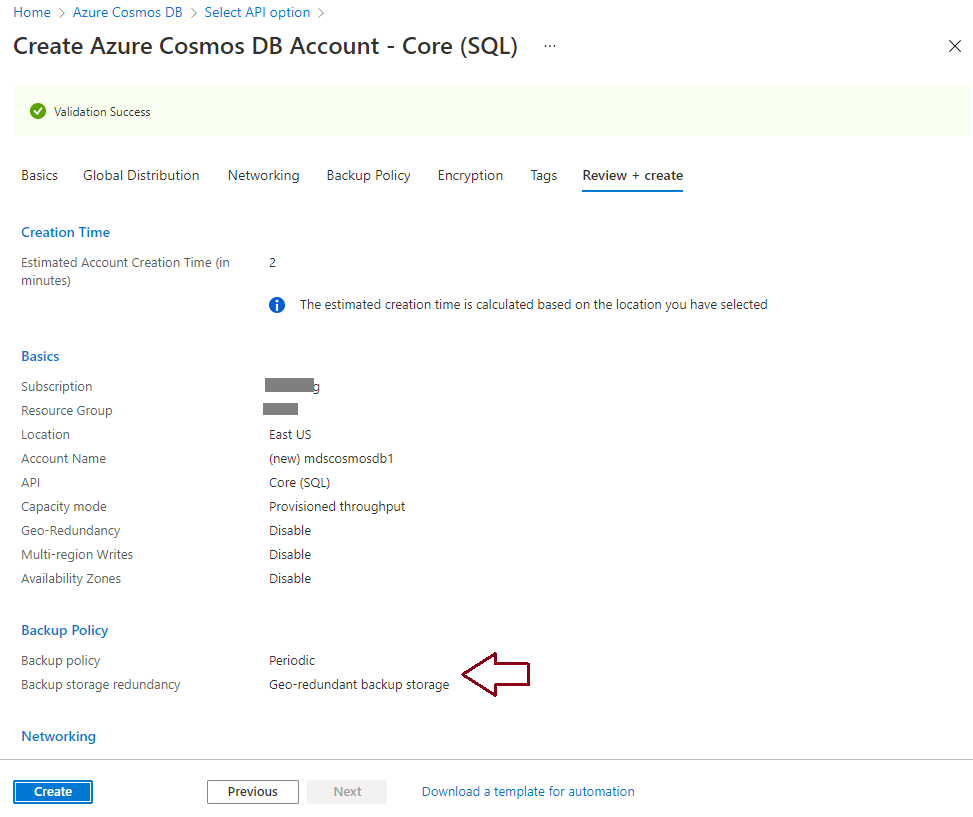Viewport: 973px width, 817px height.
Task: Click Download a template for automation
Action: pyautogui.click(x=528, y=792)
